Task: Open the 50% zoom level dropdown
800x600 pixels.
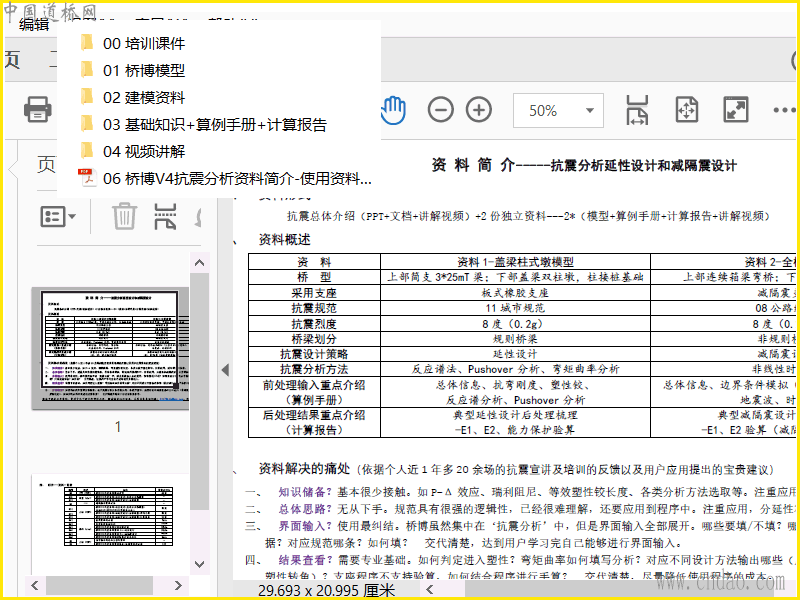Action: click(x=558, y=110)
